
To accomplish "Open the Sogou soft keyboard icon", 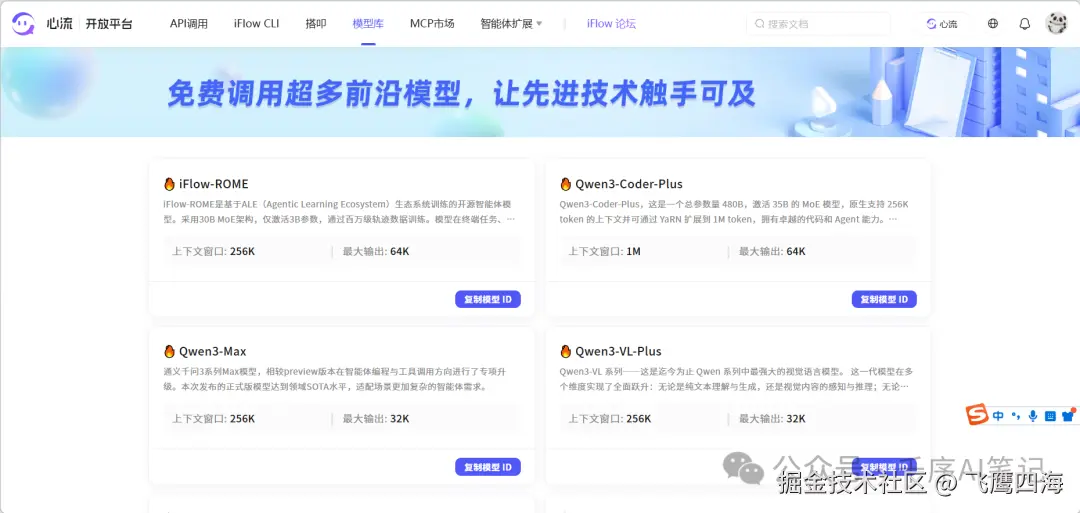I will point(1050,415).
